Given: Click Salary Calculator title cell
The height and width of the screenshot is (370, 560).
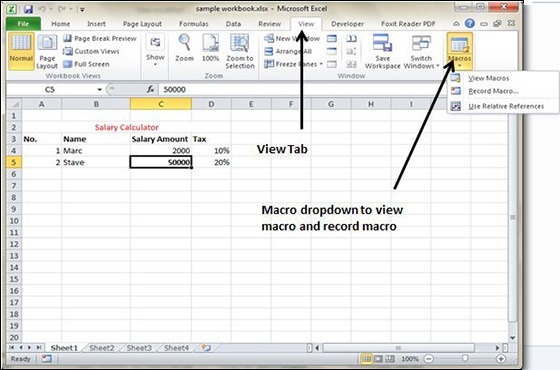Looking at the screenshot, I should tap(127, 127).
